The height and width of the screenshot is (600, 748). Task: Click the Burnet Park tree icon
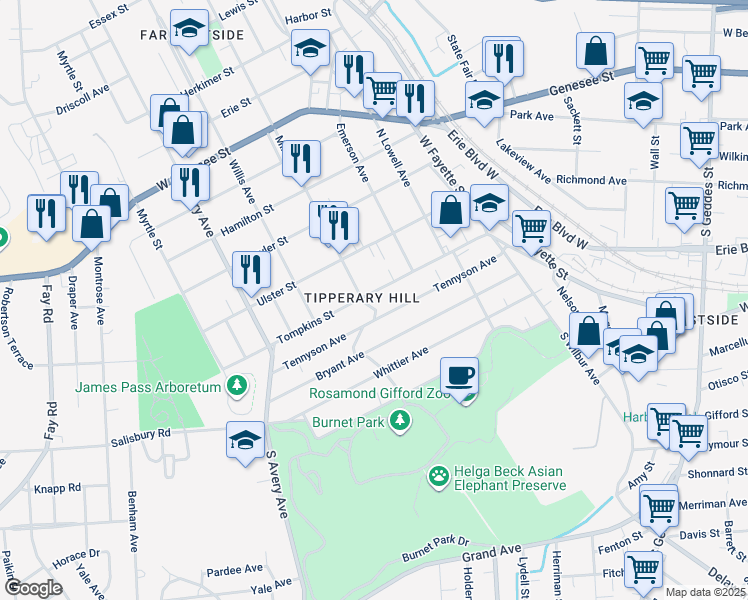coord(401,420)
